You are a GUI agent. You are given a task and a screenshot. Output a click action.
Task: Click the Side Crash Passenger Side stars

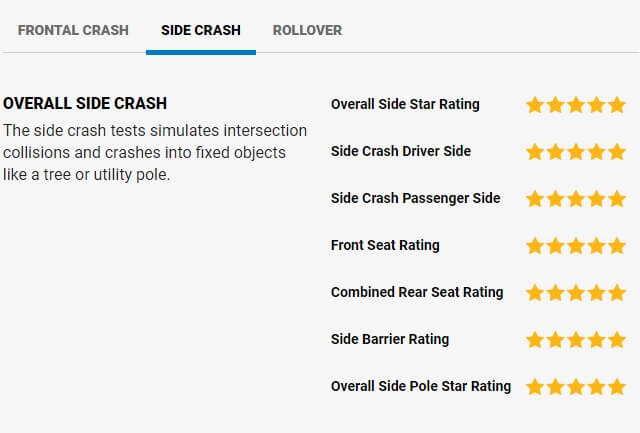(576, 199)
